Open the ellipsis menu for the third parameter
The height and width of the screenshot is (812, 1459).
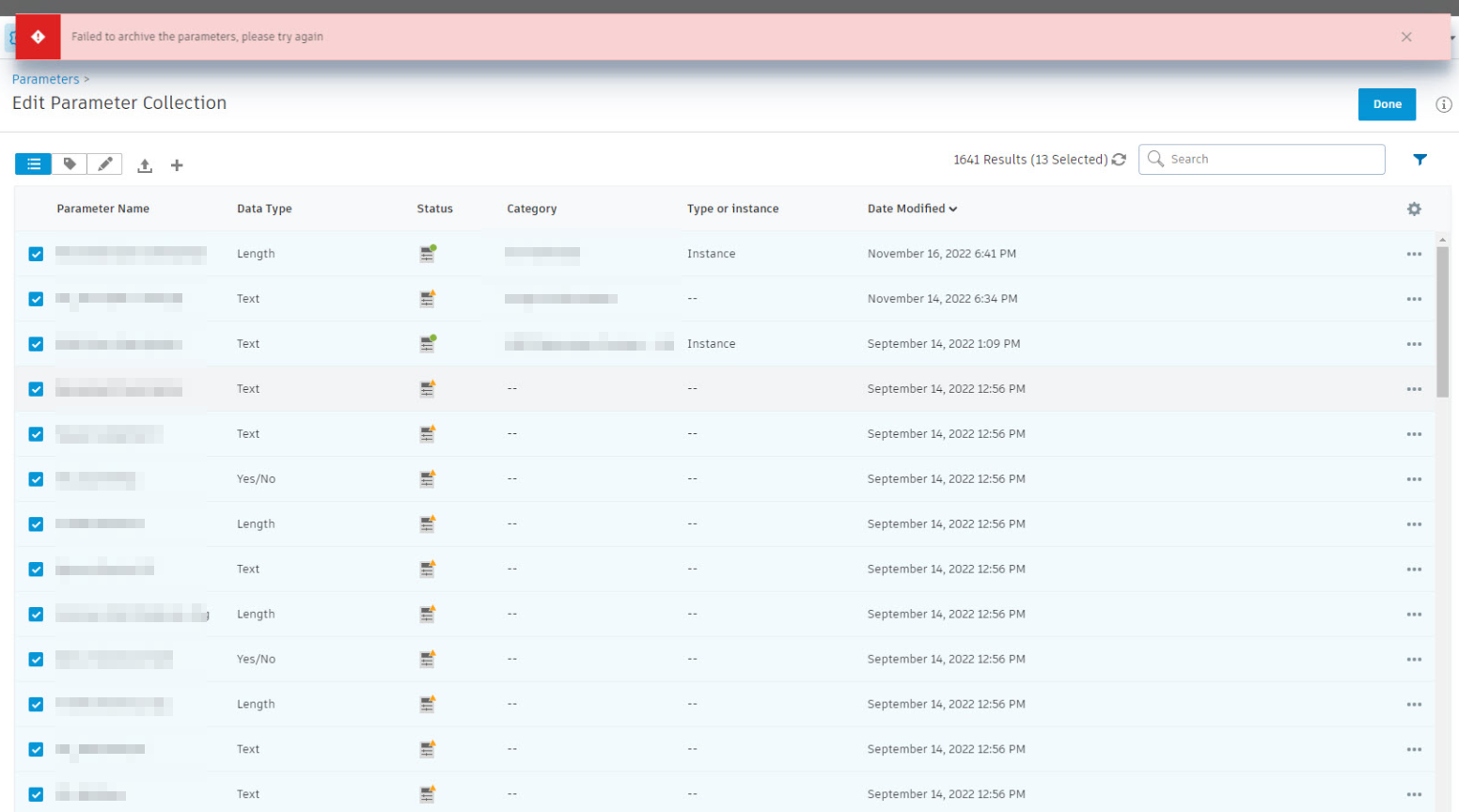(x=1414, y=344)
